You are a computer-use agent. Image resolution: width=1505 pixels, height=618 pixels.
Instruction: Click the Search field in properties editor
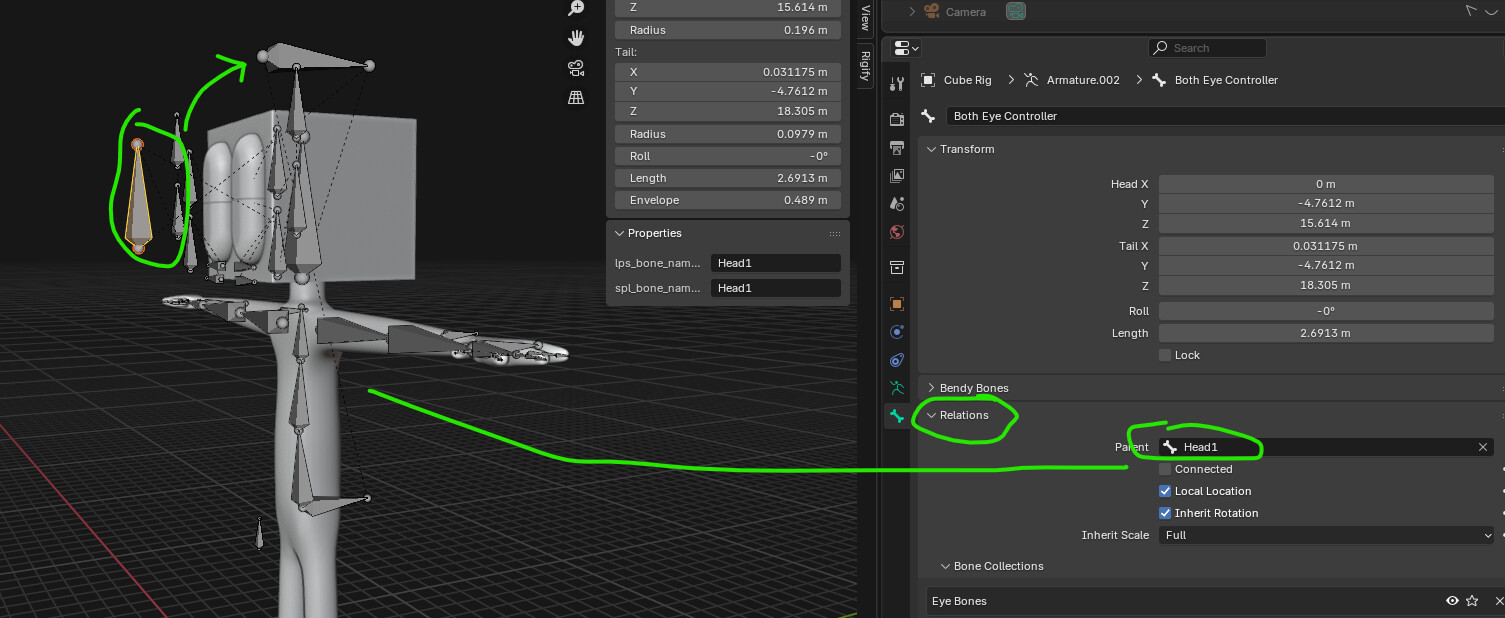pos(1208,47)
